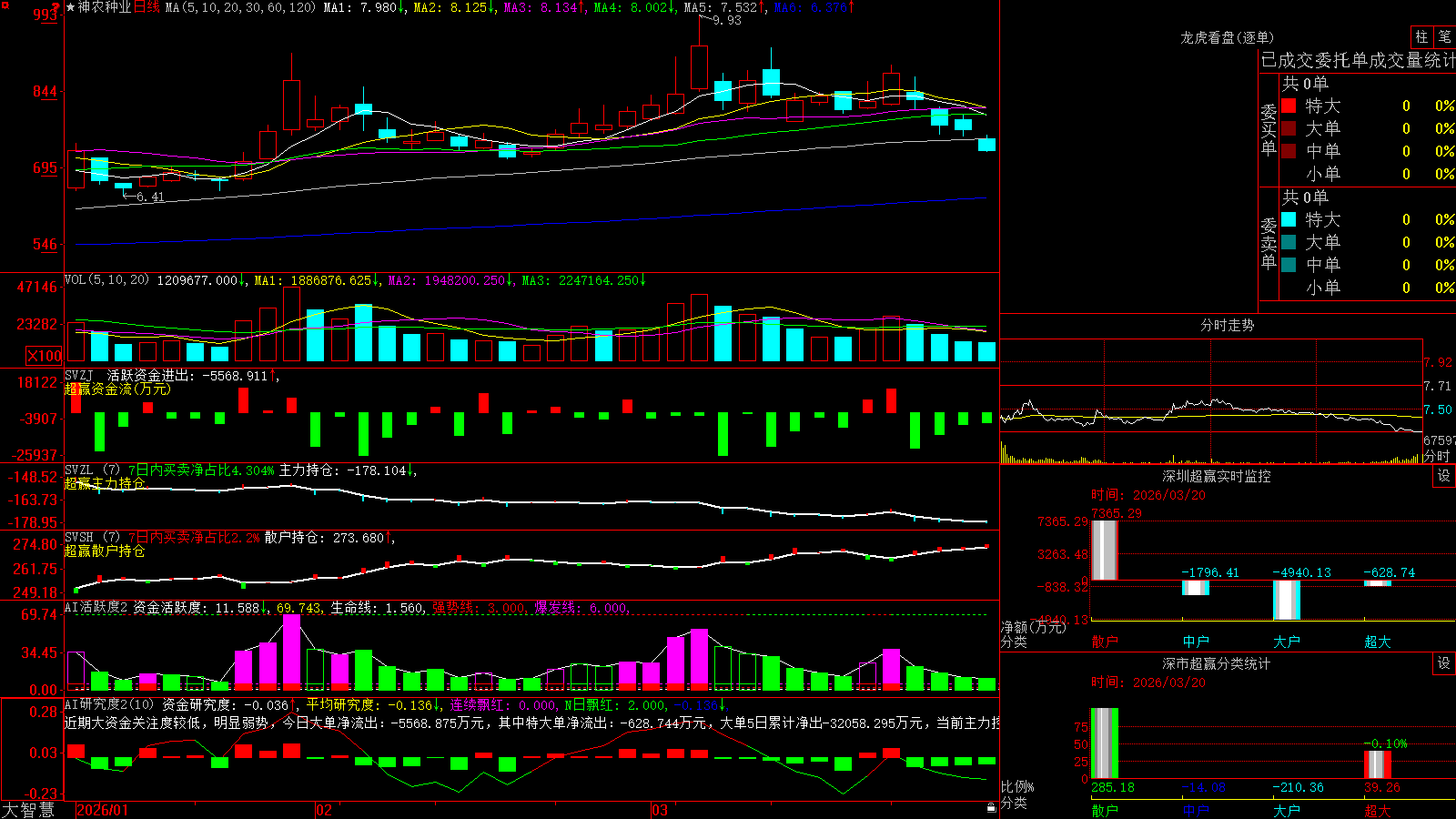Click dark red 大单 swatch under 委买单
The image size is (1456, 819).
(1289, 128)
